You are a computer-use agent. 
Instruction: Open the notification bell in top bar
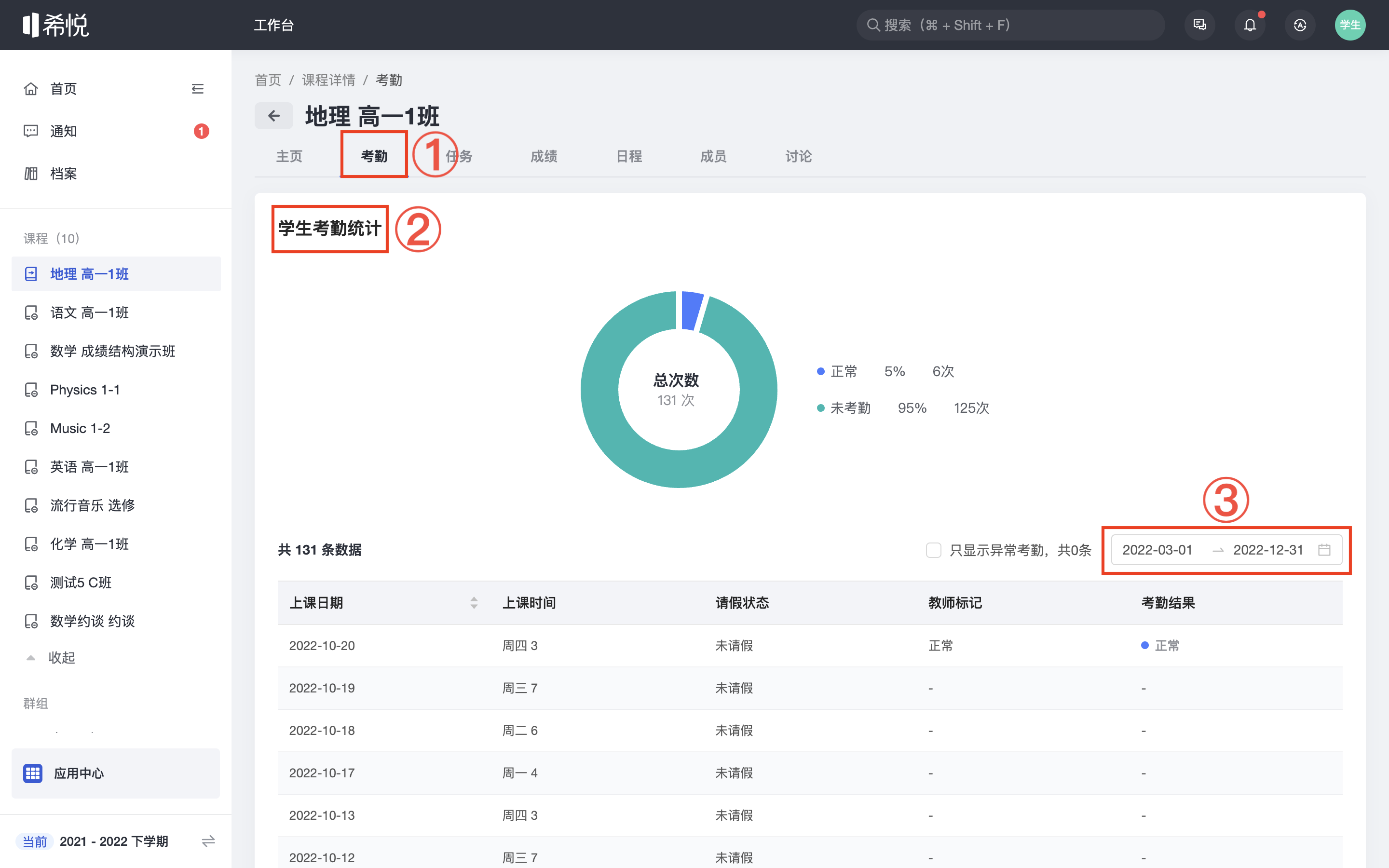coord(1250,25)
